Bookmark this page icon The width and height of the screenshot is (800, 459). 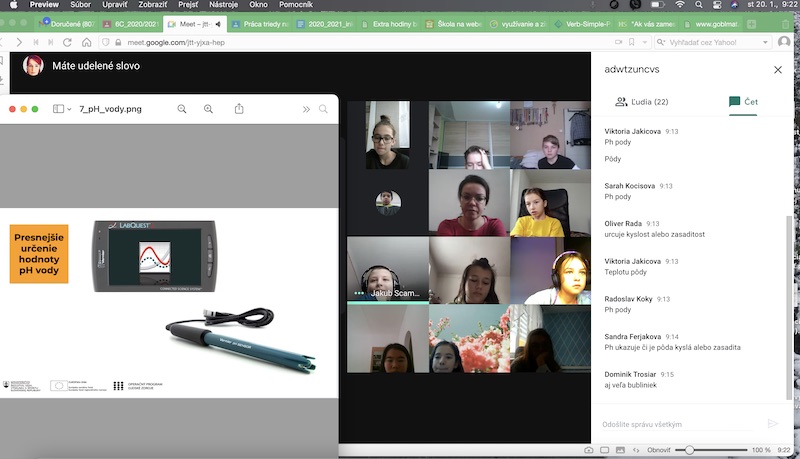click(632, 42)
